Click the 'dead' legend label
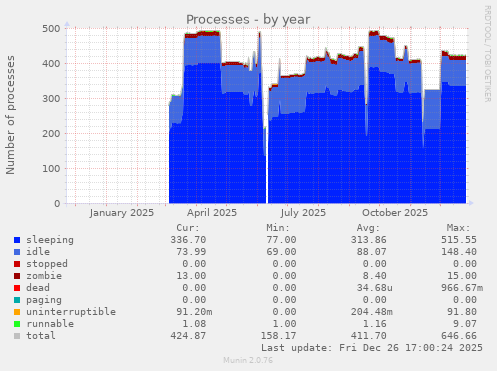497x371 pixels. click(x=38, y=288)
